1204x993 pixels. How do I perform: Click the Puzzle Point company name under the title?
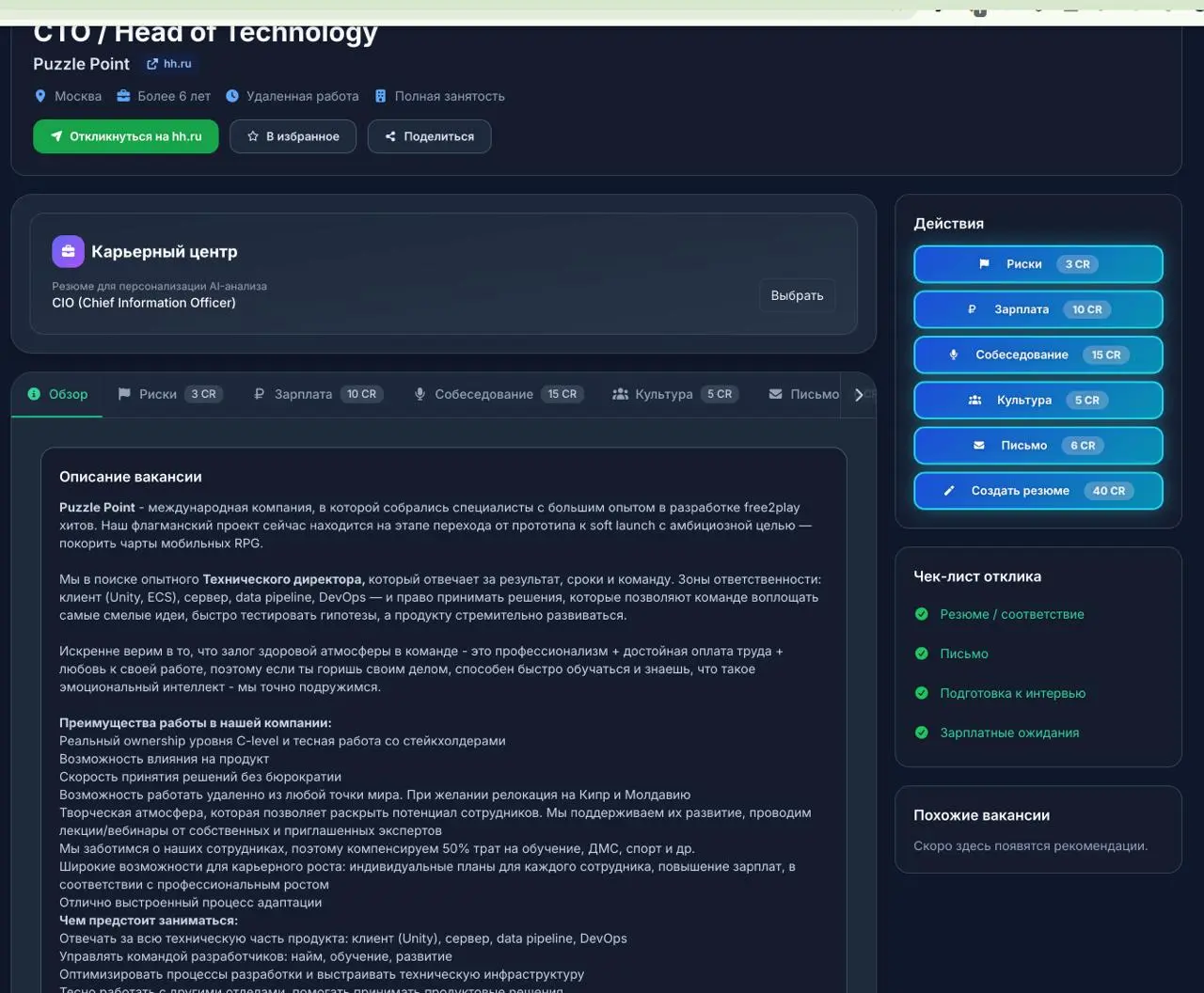click(x=82, y=64)
